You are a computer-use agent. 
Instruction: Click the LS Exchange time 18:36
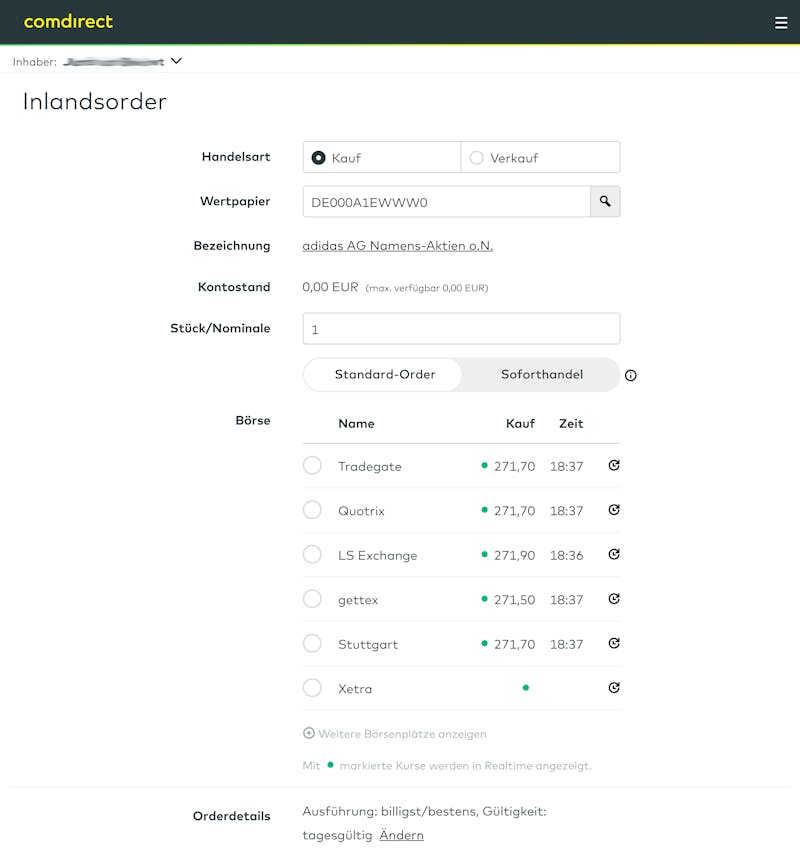(566, 555)
